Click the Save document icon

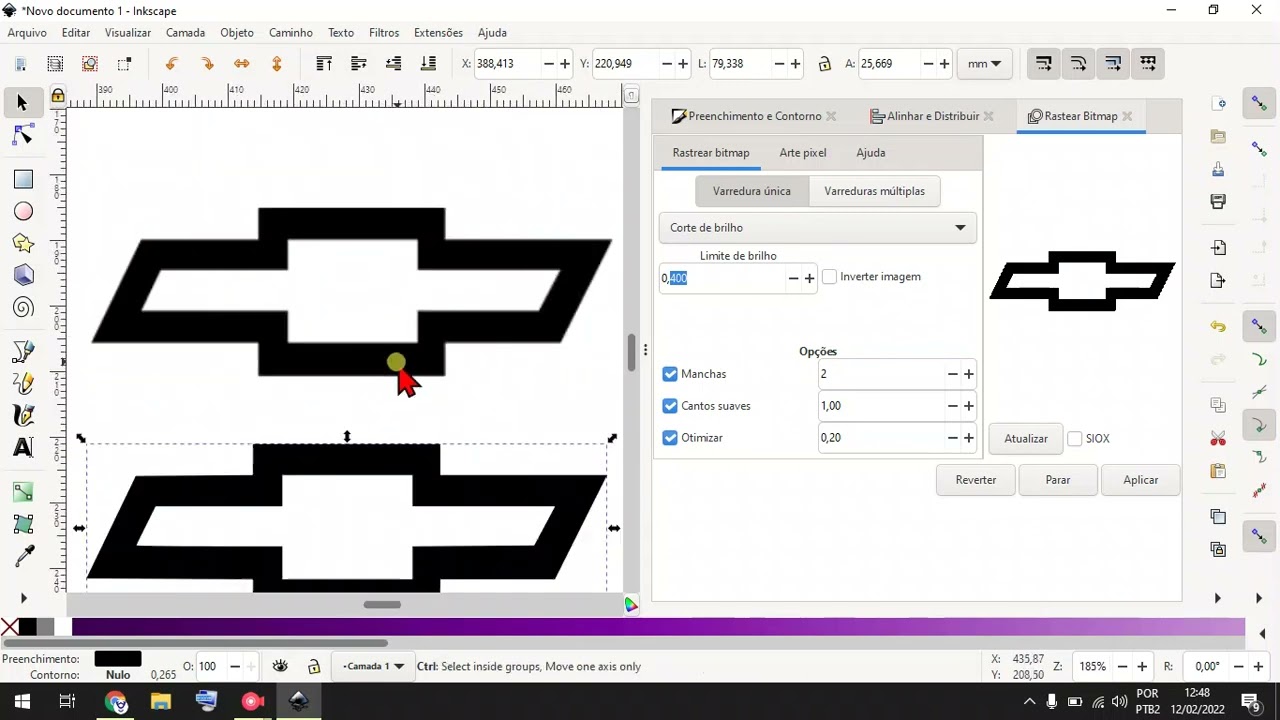tap(1218, 170)
